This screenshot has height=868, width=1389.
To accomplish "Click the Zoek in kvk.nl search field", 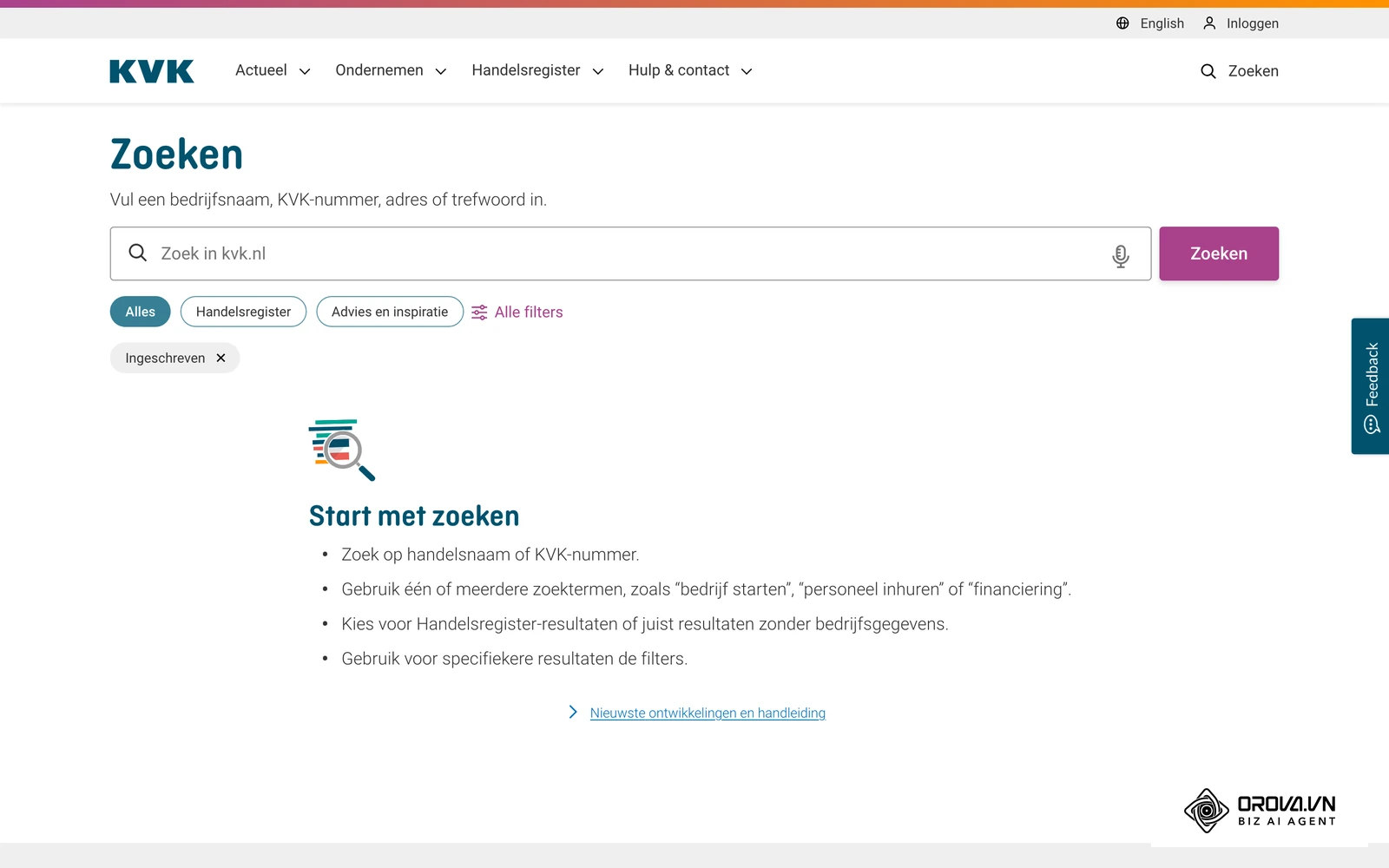I will coord(630,253).
